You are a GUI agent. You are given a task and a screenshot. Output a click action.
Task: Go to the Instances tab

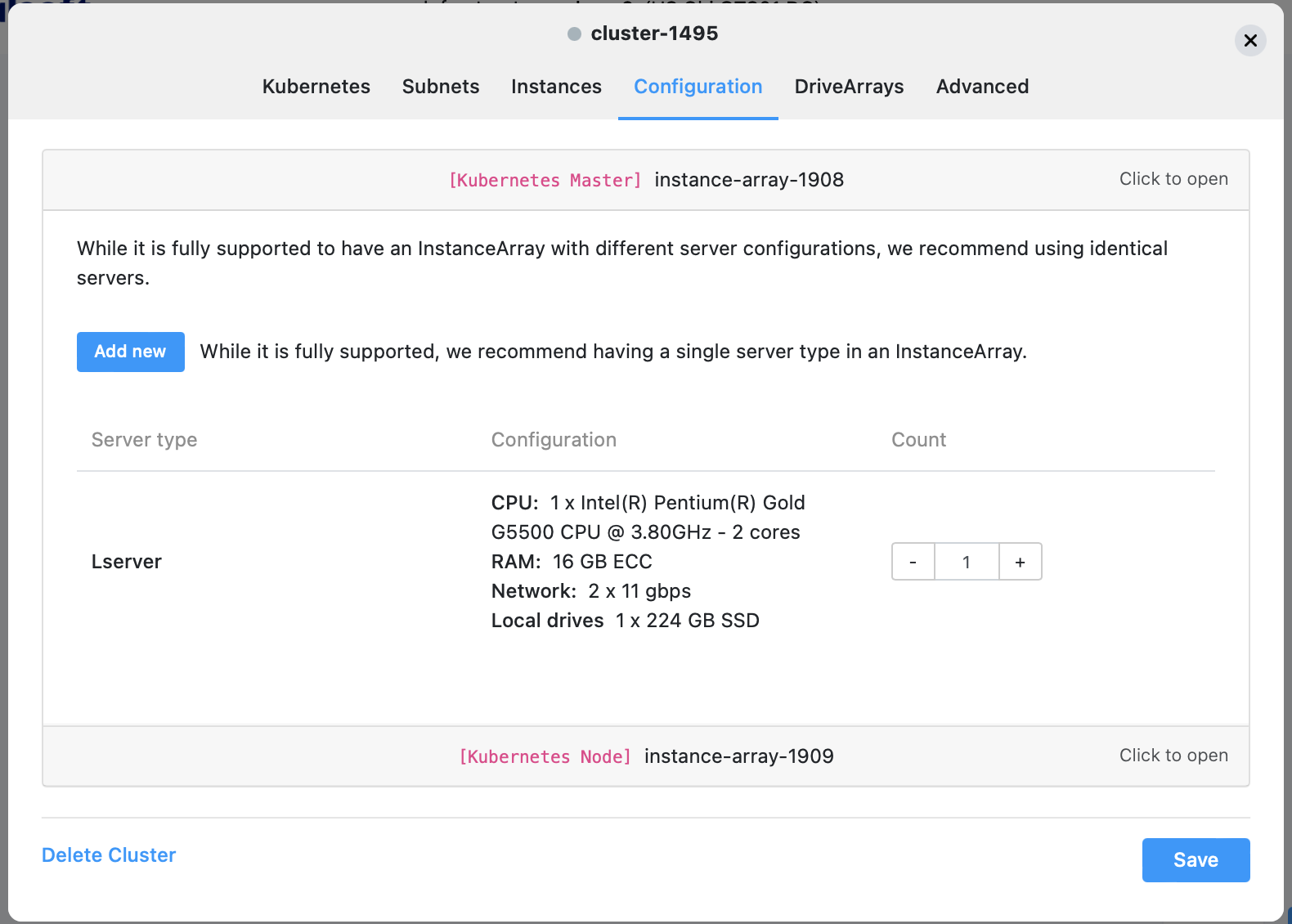556,87
